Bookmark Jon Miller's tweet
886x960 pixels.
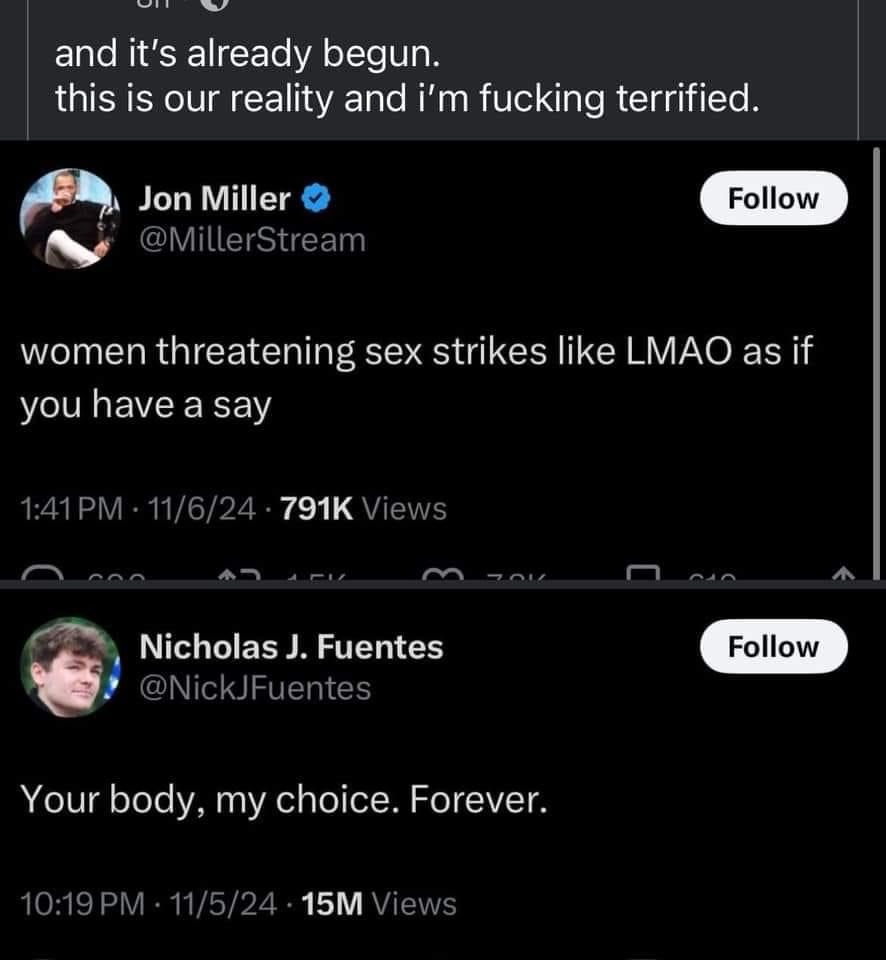coord(641,573)
